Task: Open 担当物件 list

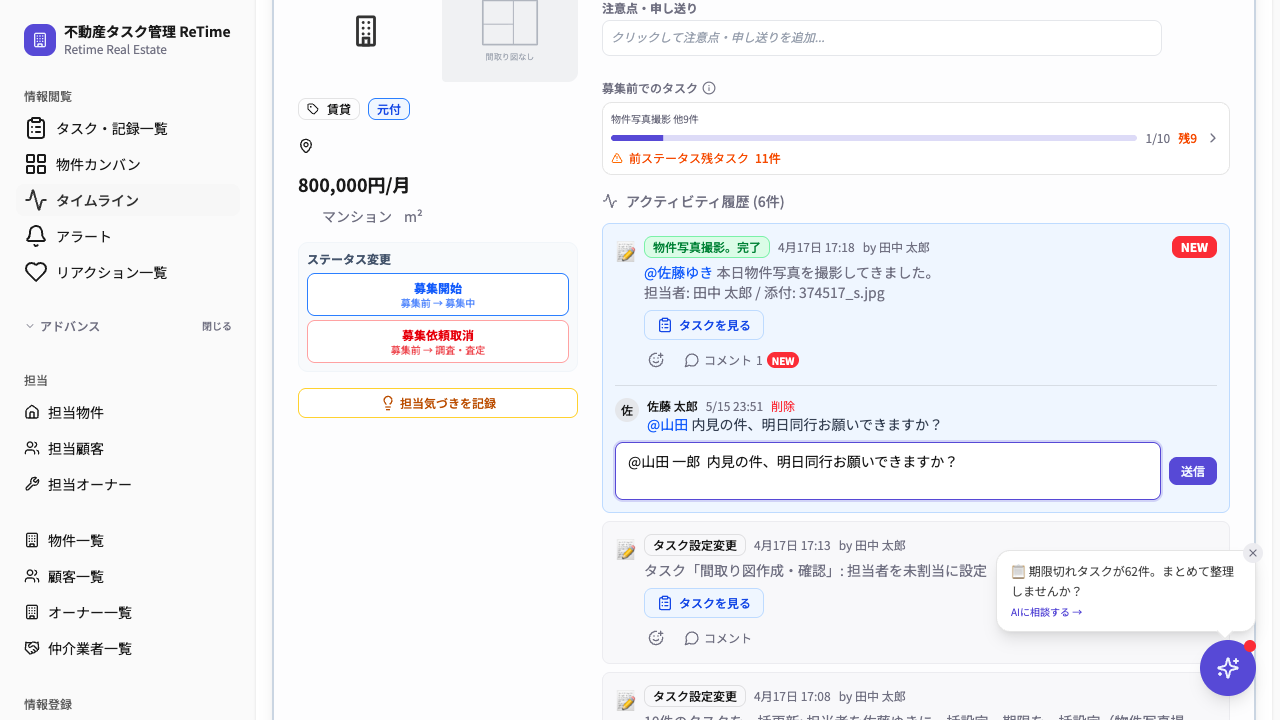Action: 128,412
